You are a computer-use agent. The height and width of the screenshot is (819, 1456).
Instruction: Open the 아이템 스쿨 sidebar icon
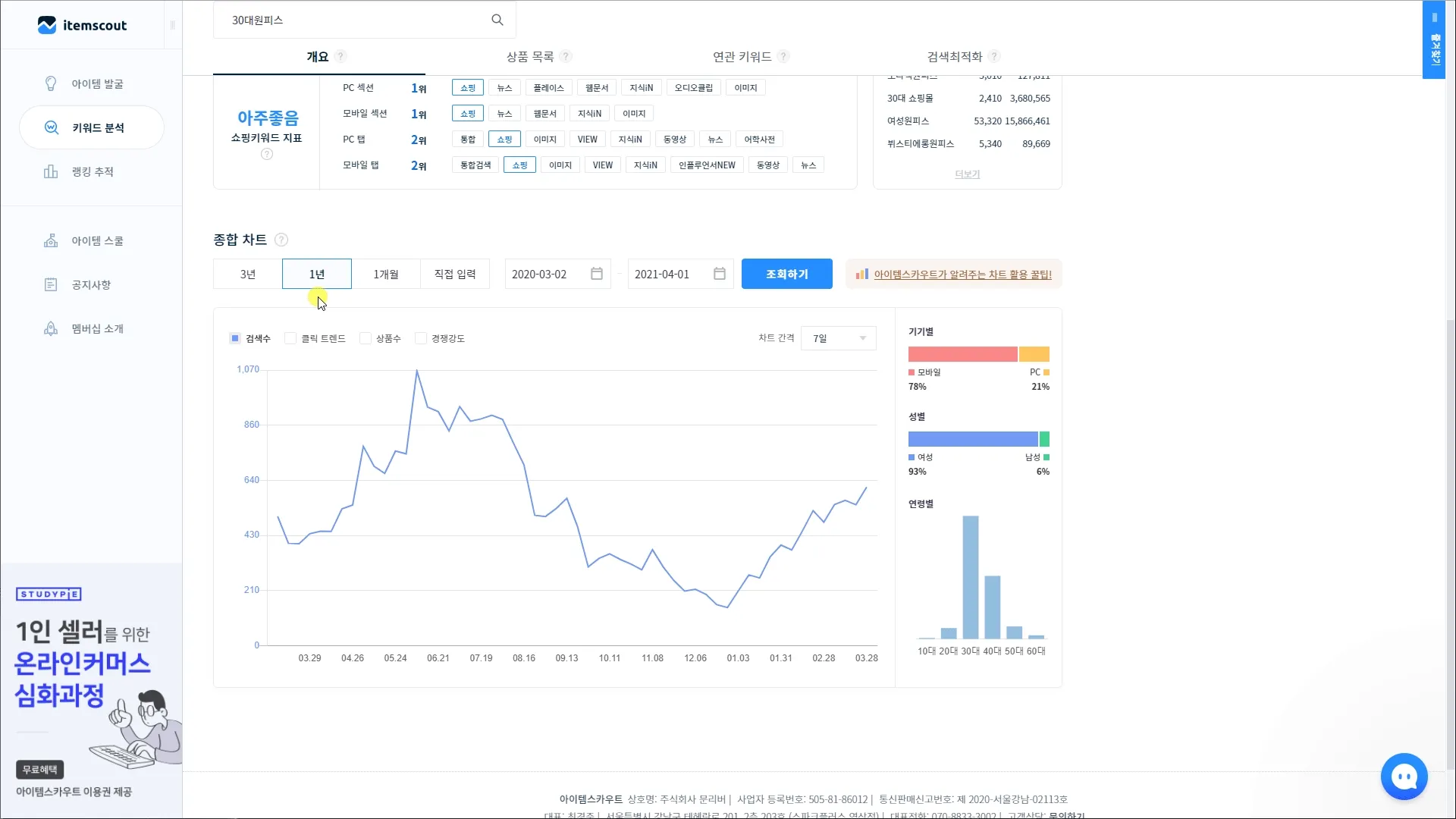[x=51, y=240]
